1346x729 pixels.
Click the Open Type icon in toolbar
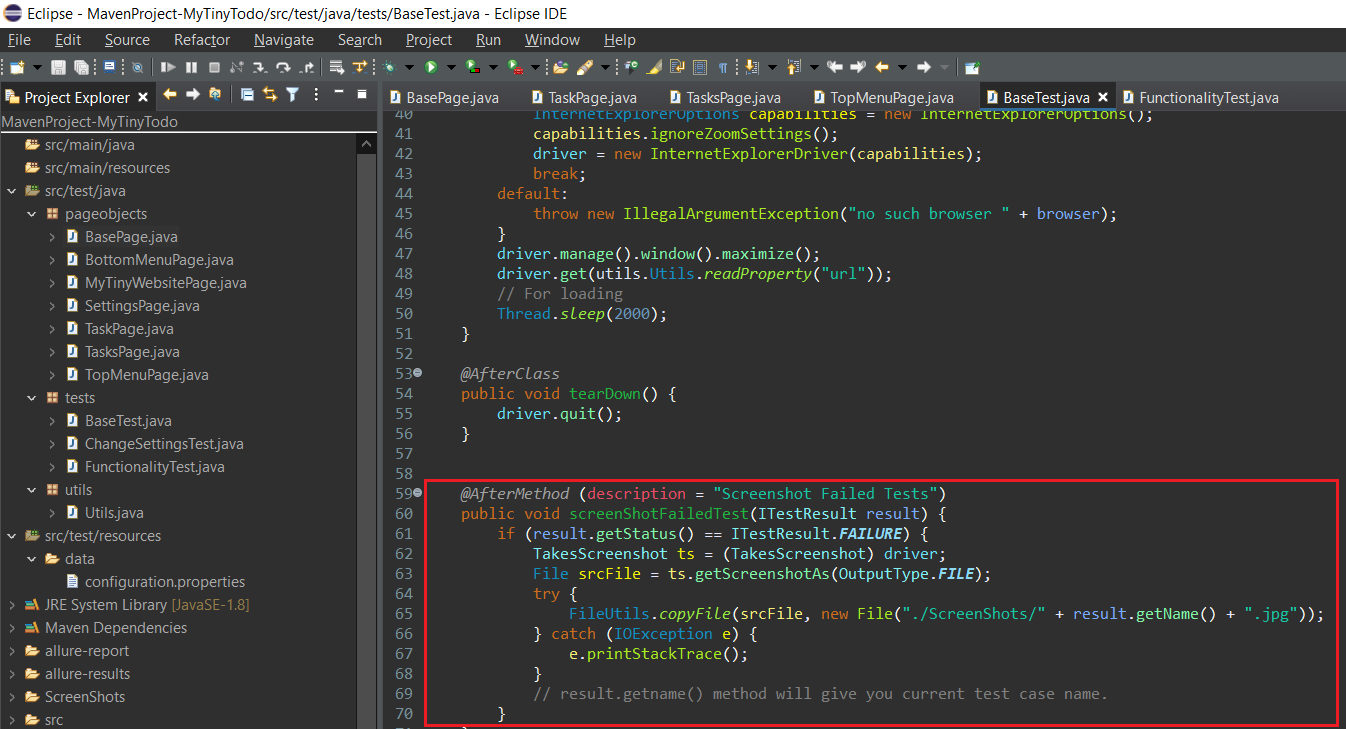click(x=560, y=67)
